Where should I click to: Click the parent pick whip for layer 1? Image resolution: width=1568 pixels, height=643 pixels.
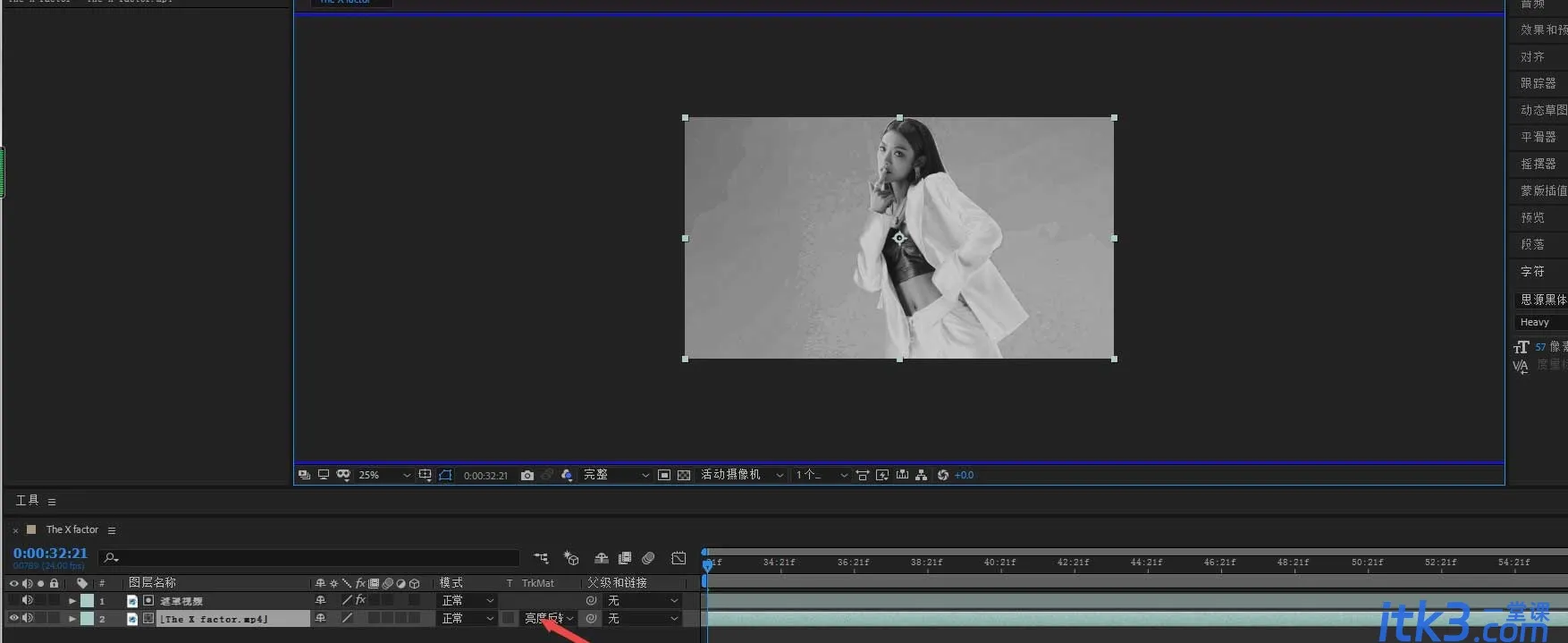(591, 601)
